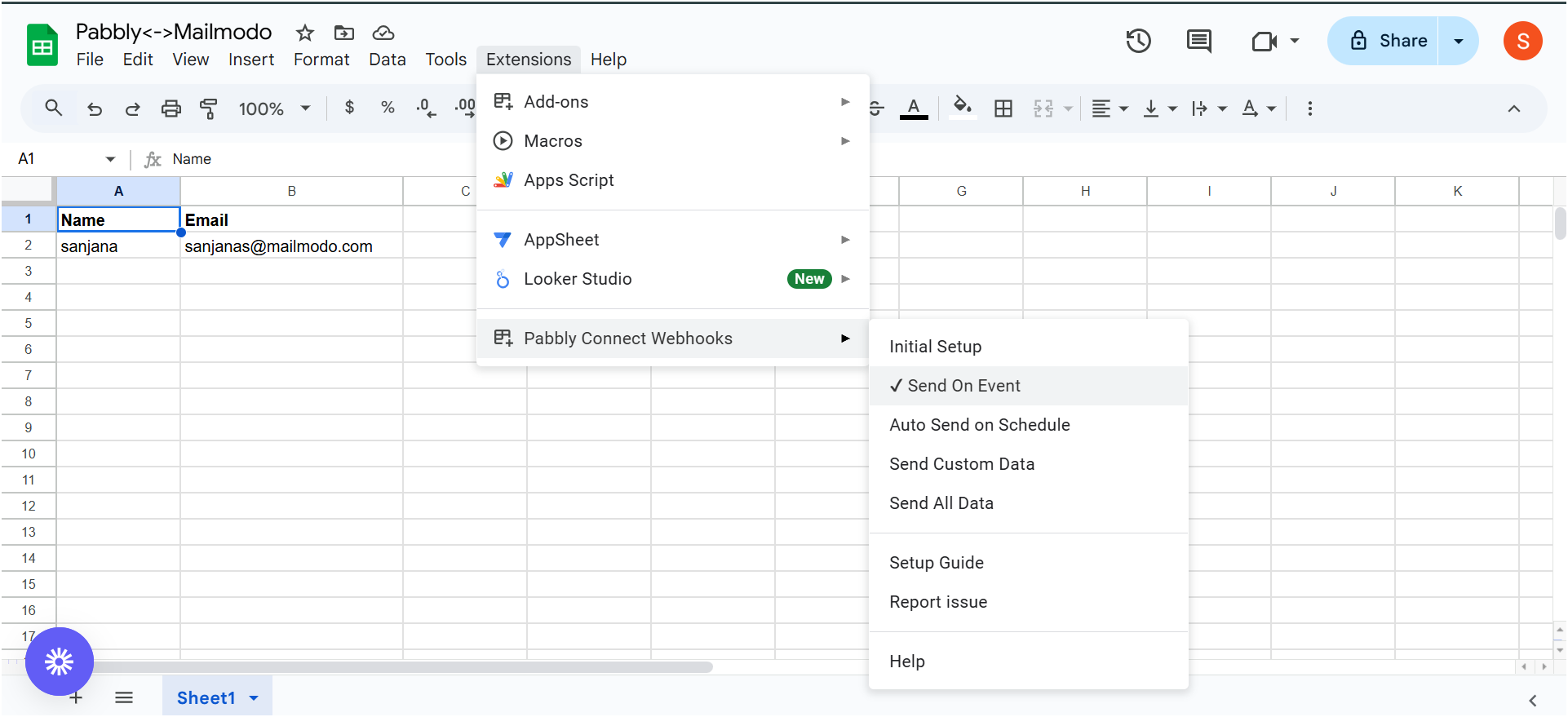Screen dimensions: 1568x717
Task: Open the search menus magnifier
Action: pos(54,108)
